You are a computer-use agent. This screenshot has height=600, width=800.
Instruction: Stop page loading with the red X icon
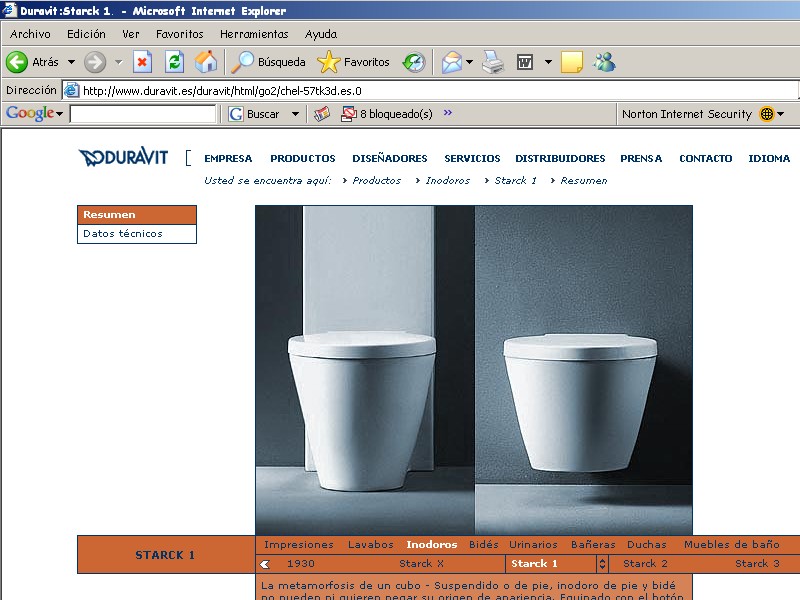click(142, 62)
